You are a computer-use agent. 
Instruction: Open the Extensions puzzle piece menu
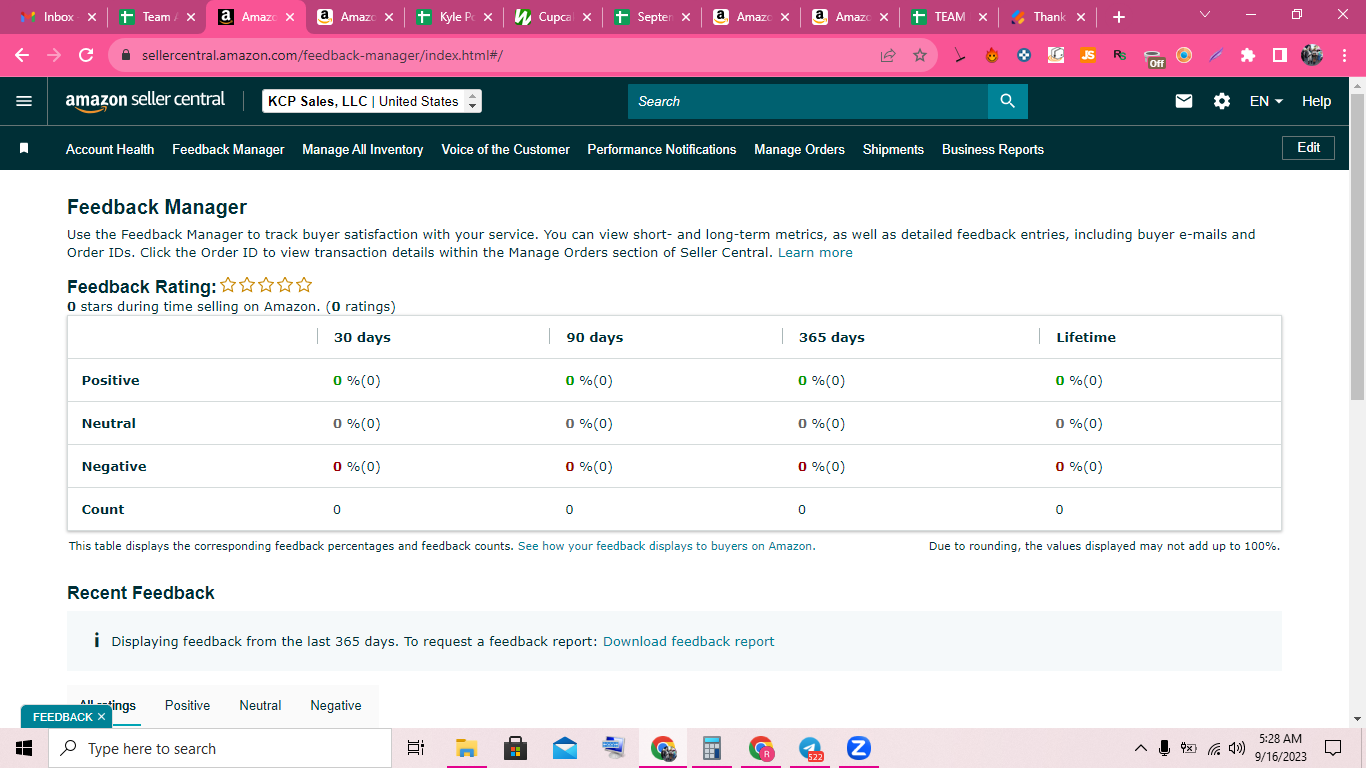(1248, 56)
